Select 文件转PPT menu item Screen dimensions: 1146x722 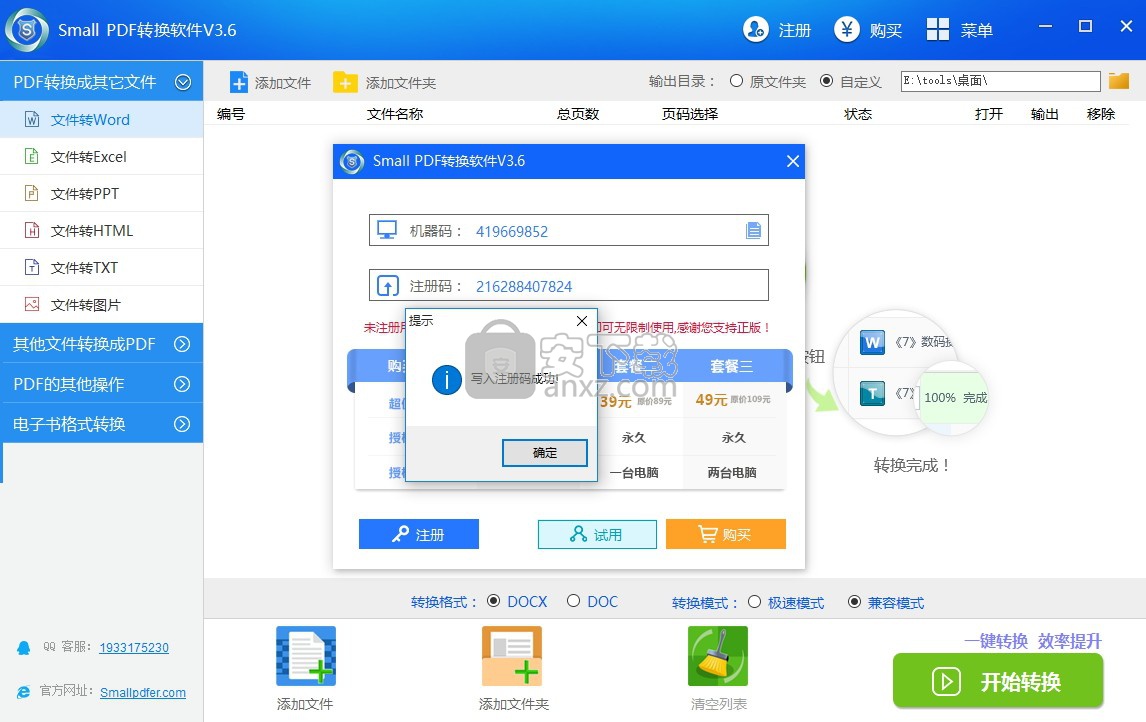[x=102, y=194]
